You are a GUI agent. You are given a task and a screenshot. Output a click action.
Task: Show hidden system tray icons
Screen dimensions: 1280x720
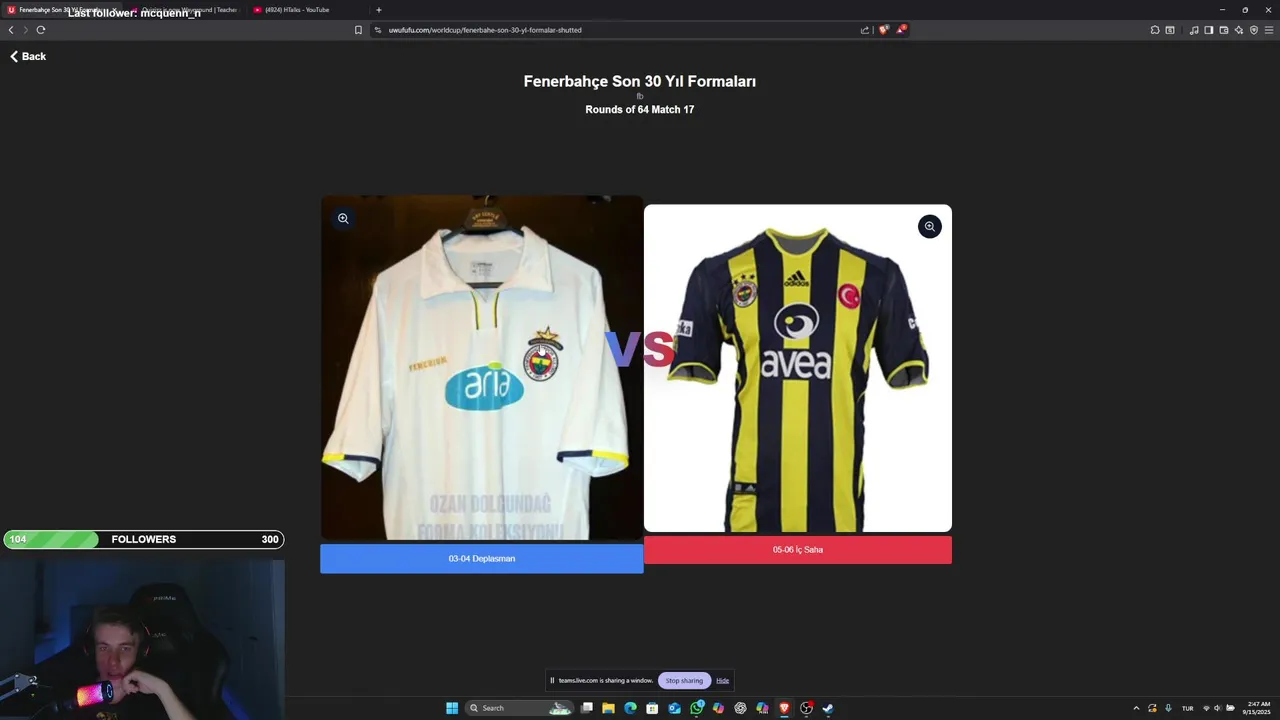[1136, 708]
